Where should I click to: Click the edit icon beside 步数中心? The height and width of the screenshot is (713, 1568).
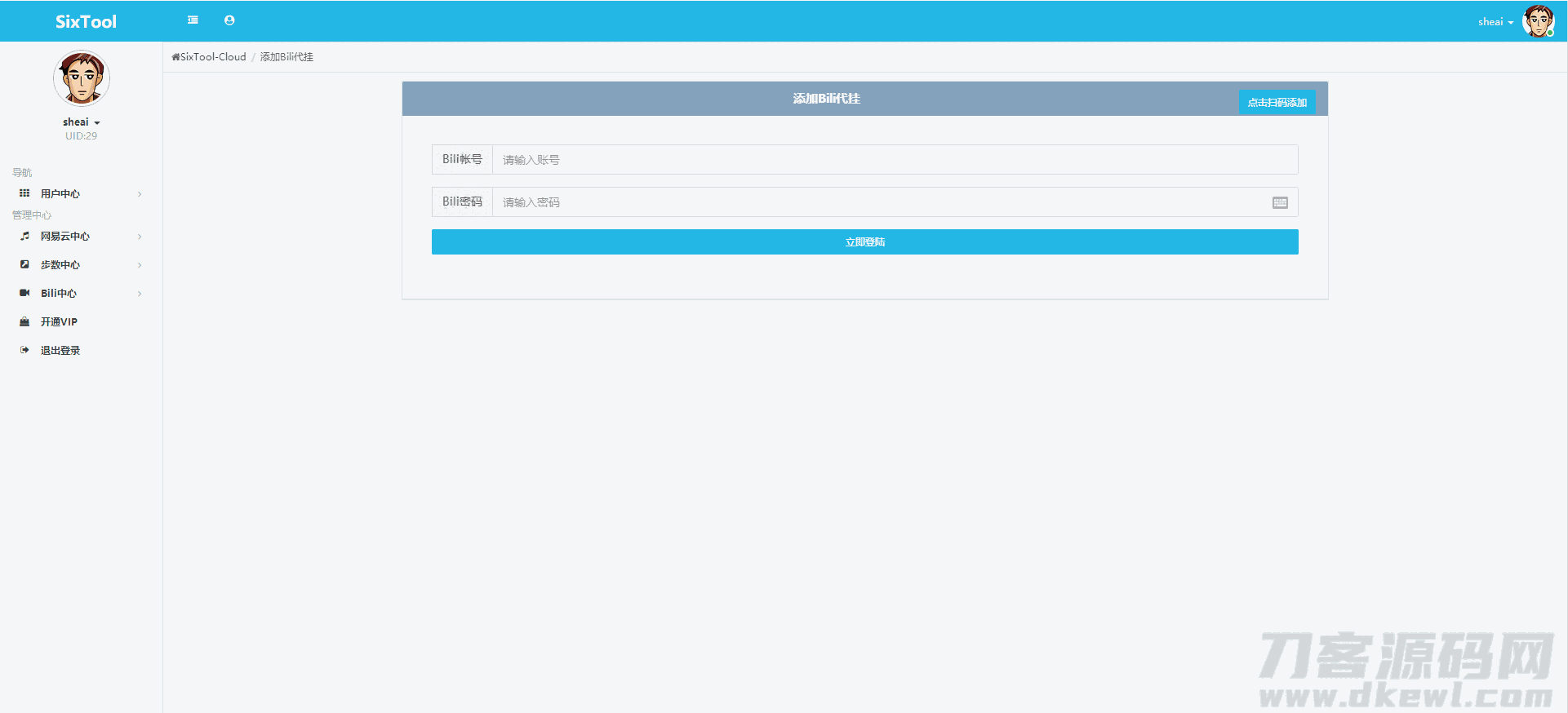point(24,264)
